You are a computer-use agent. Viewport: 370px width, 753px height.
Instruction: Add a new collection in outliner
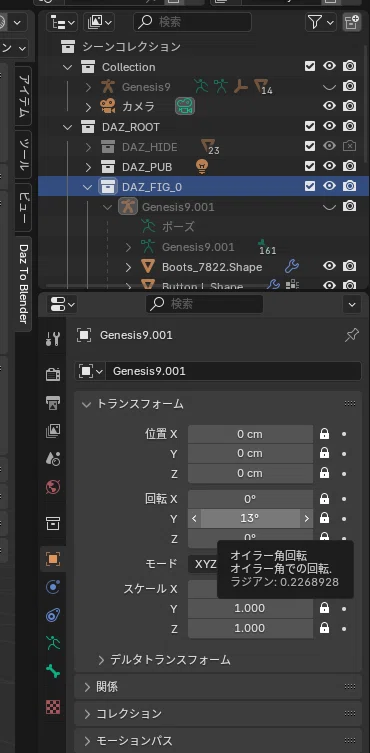tap(352, 22)
